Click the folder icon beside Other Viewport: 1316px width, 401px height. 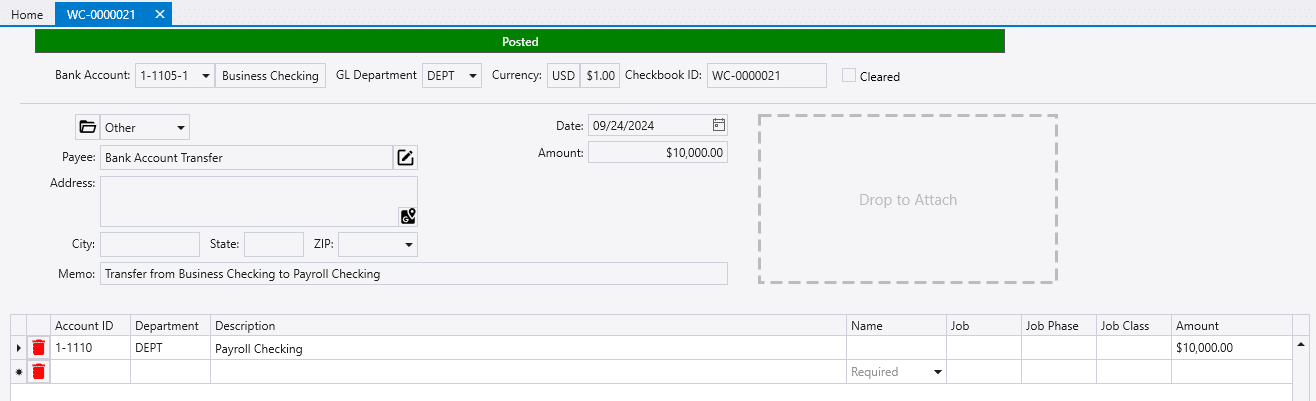pyautogui.click(x=87, y=127)
